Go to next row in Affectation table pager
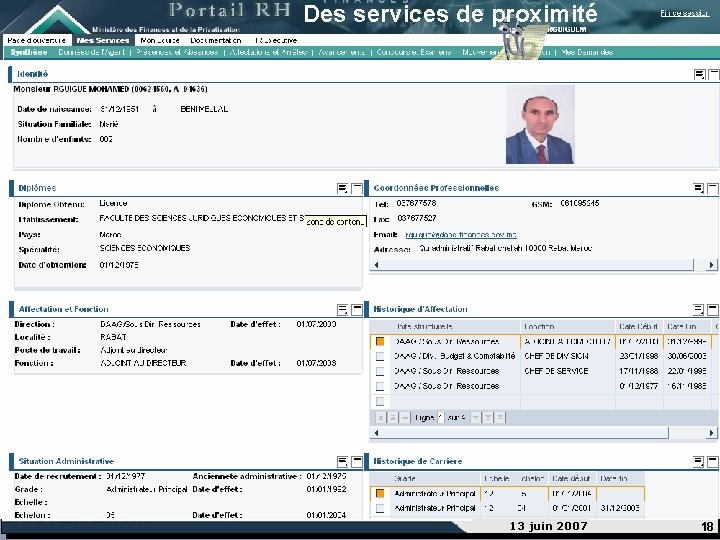The height and width of the screenshot is (540, 720). (476, 417)
